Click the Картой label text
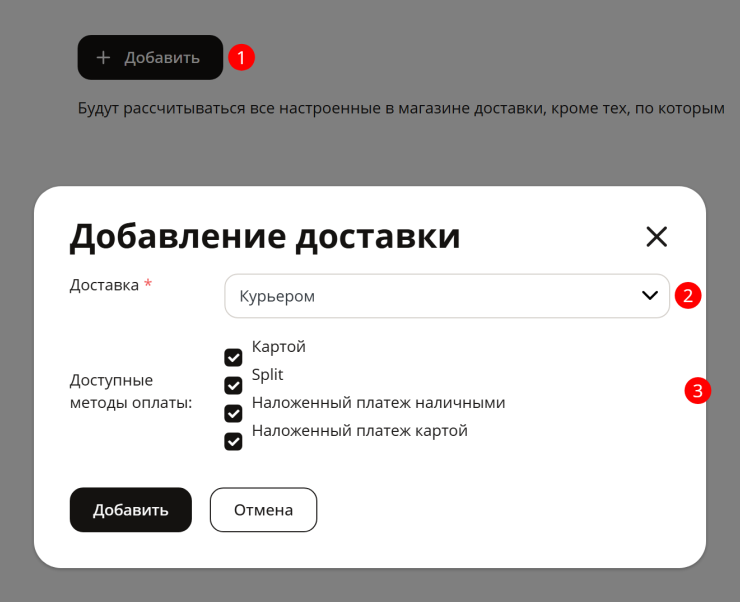This screenshot has height=602, width=740. pyautogui.click(x=278, y=347)
